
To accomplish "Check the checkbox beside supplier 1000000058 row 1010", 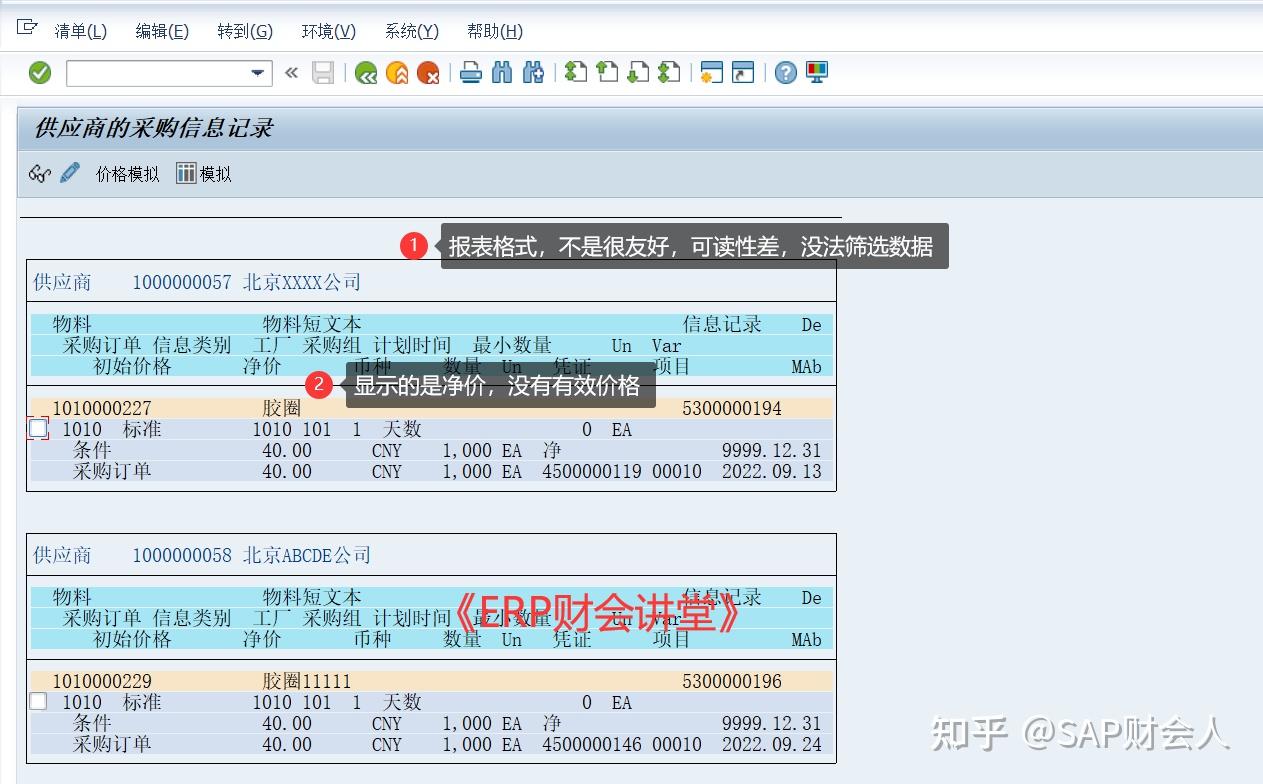I will click(x=37, y=701).
